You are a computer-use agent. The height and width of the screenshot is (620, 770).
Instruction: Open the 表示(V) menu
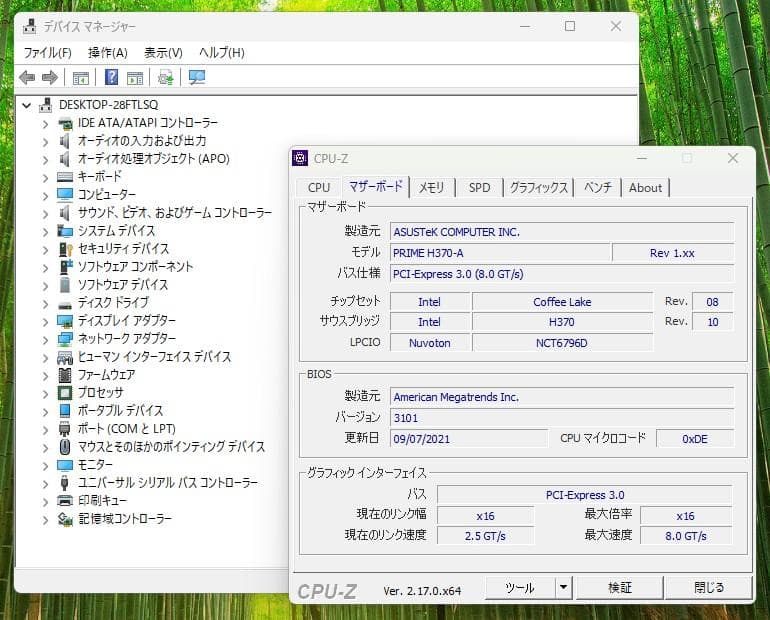164,53
